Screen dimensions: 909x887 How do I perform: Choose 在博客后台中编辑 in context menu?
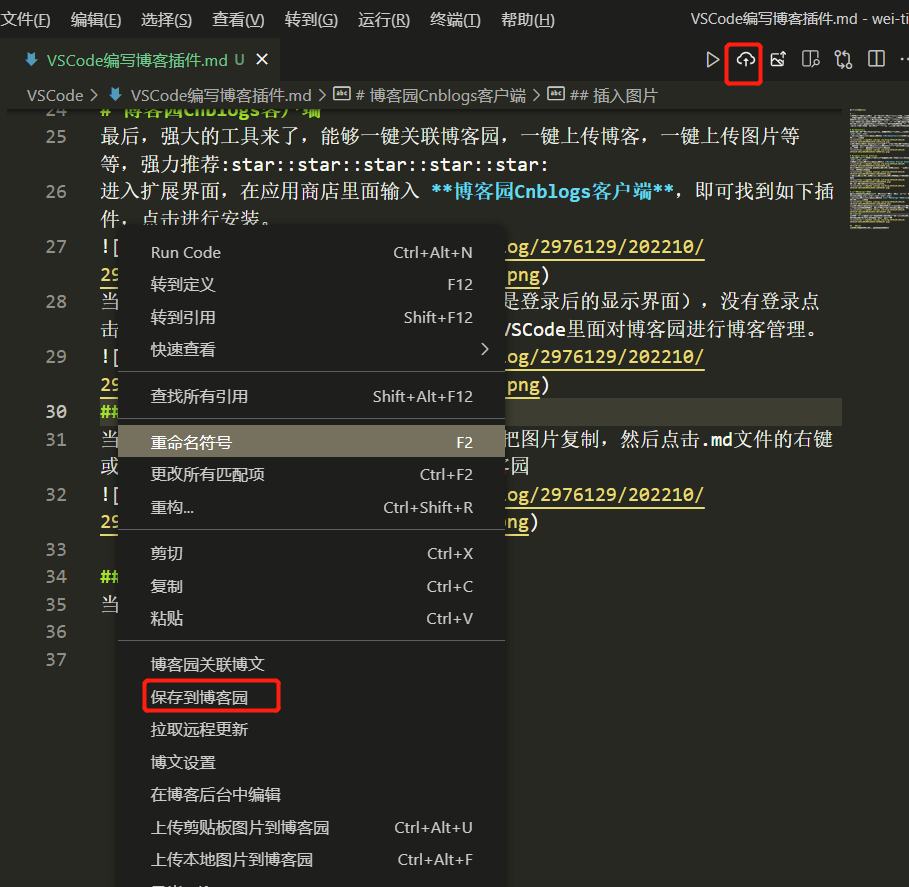tap(311, 794)
